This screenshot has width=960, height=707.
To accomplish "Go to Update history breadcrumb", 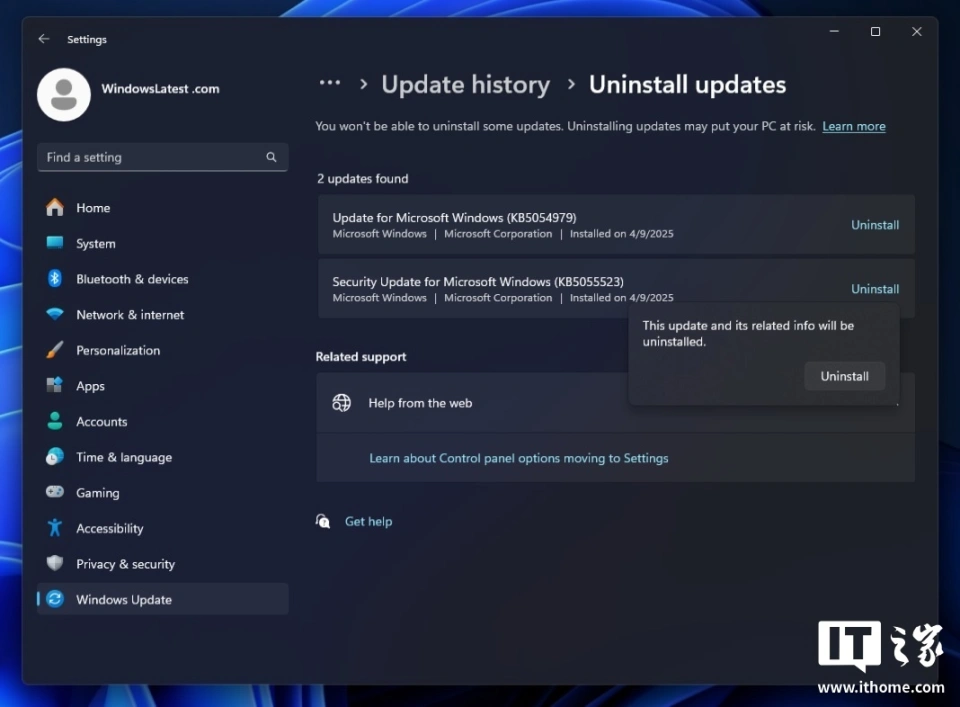I will [465, 85].
